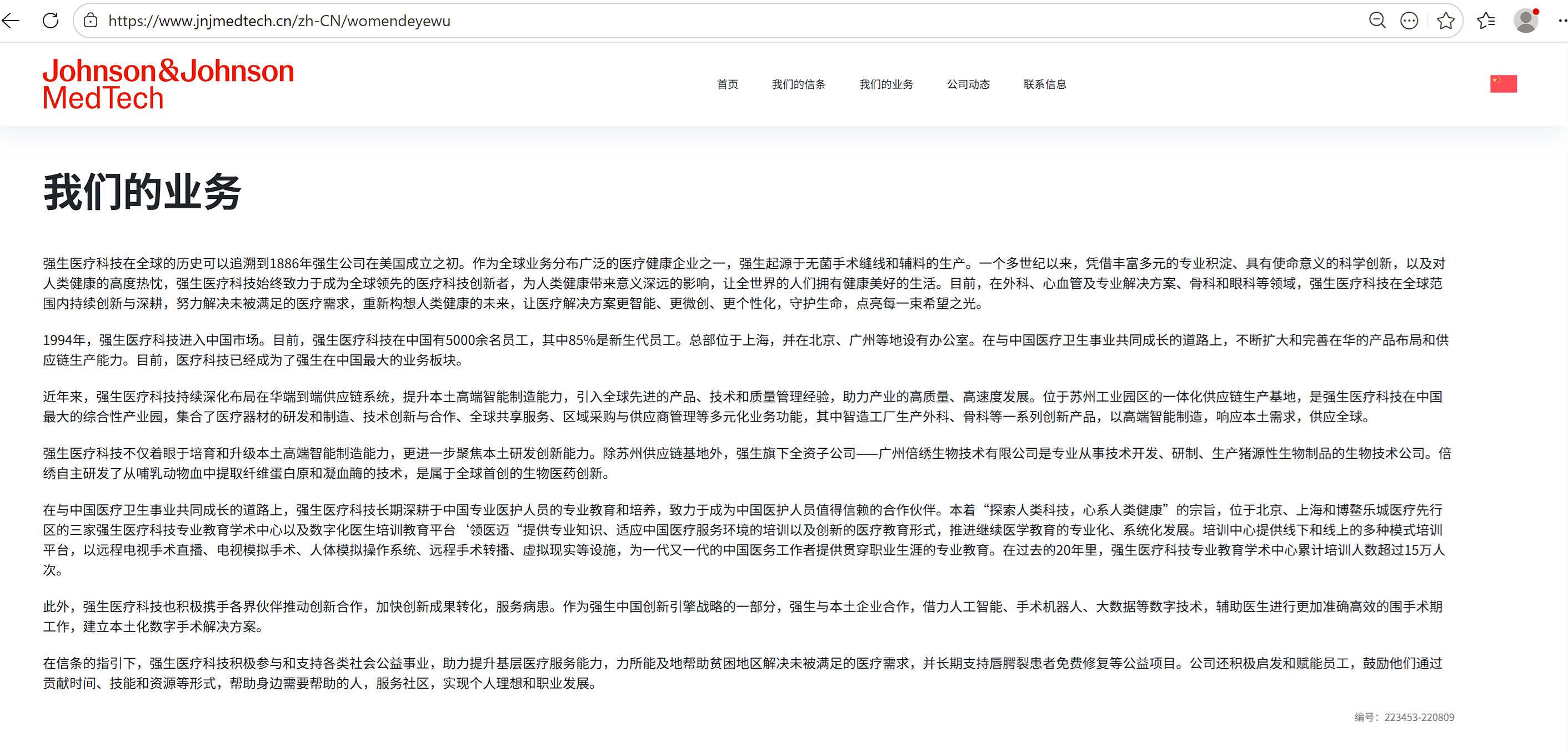This screenshot has height=752, width=1568.
Task: Open the favorites list icon
Action: [x=1486, y=21]
